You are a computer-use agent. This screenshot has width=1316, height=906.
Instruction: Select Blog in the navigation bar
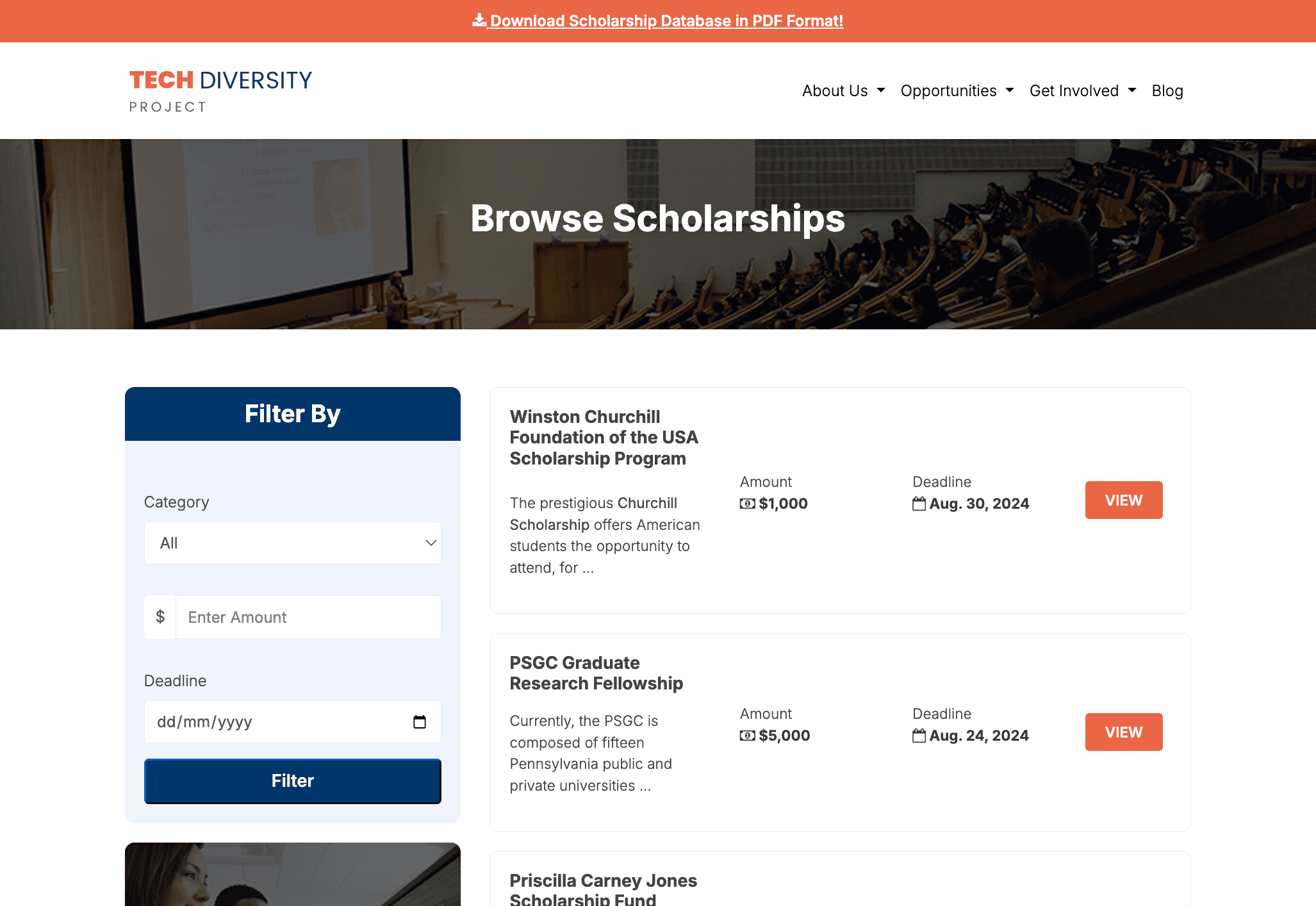(x=1167, y=90)
